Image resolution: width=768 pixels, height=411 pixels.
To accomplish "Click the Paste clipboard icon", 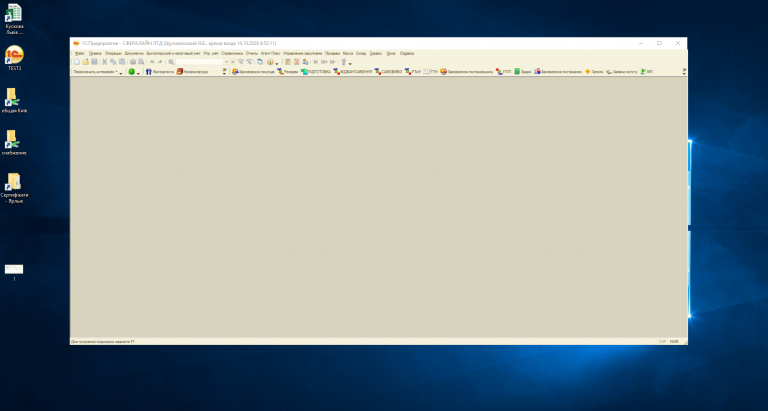I will click(x=122, y=62).
